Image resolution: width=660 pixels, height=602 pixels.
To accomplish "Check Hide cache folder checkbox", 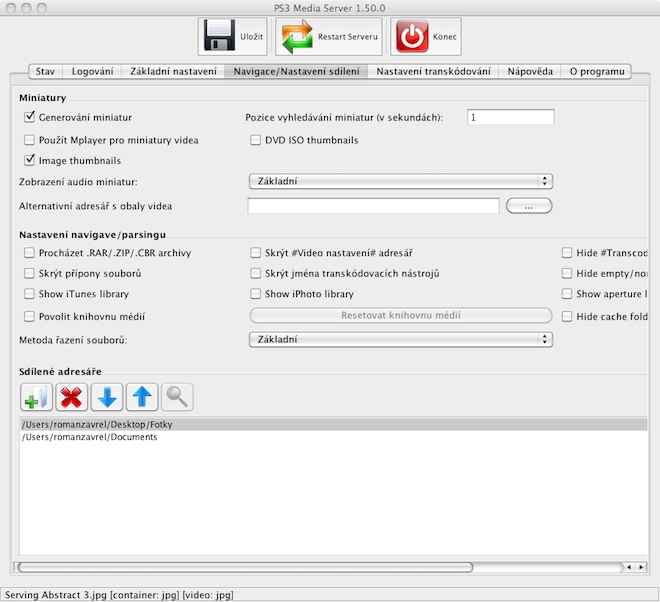I will (x=567, y=316).
